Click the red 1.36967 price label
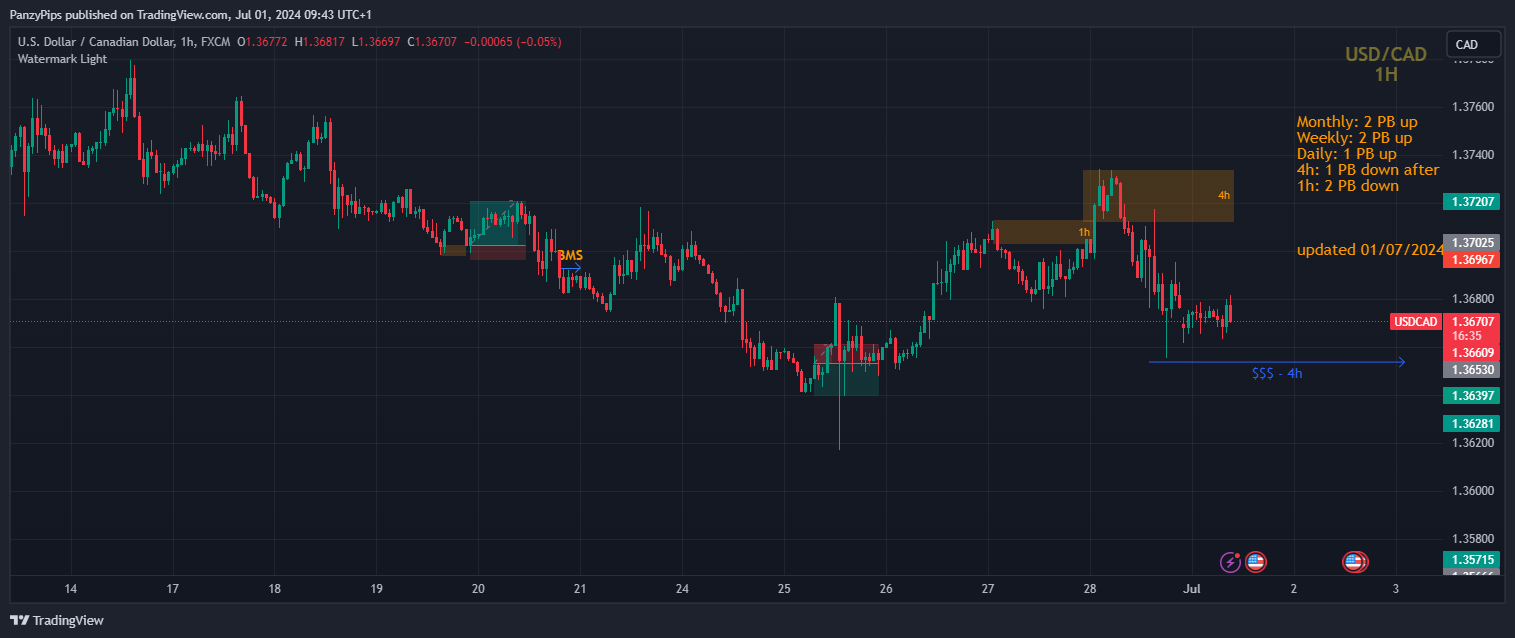 1472,259
